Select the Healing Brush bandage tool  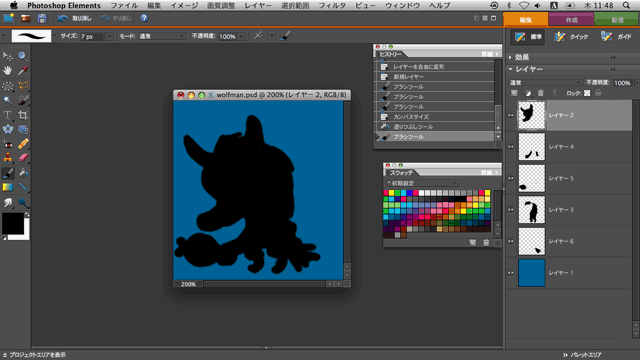[x=23, y=144]
